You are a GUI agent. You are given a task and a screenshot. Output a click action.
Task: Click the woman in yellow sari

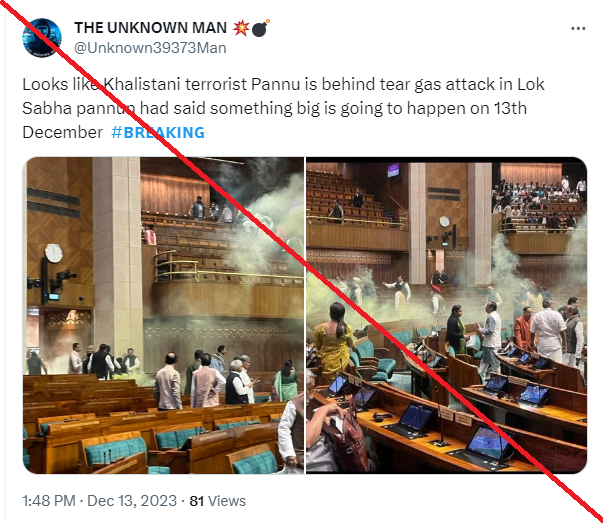(x=333, y=342)
